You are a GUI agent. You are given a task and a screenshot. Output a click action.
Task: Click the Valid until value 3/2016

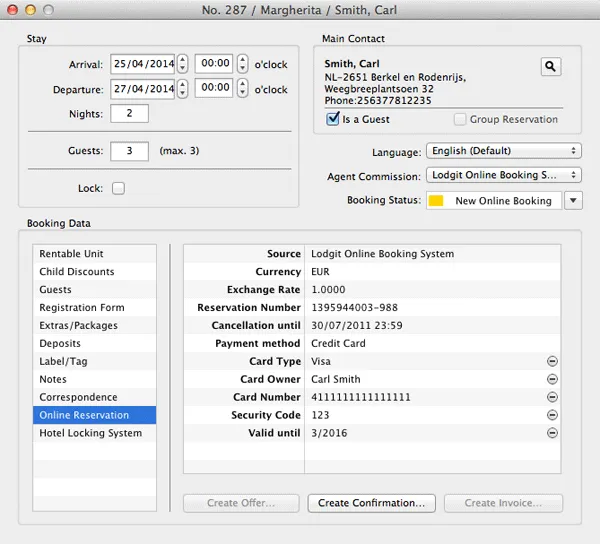click(x=329, y=433)
